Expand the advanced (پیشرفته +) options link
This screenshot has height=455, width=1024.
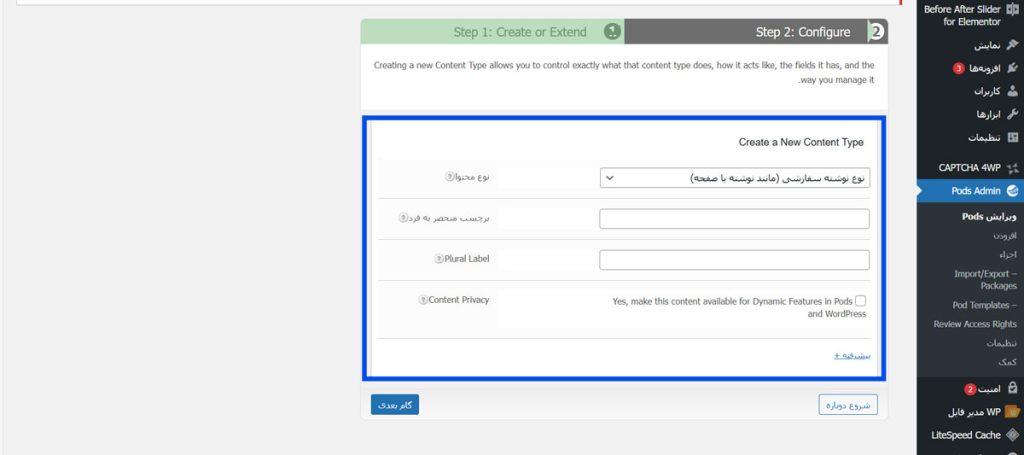(x=852, y=355)
